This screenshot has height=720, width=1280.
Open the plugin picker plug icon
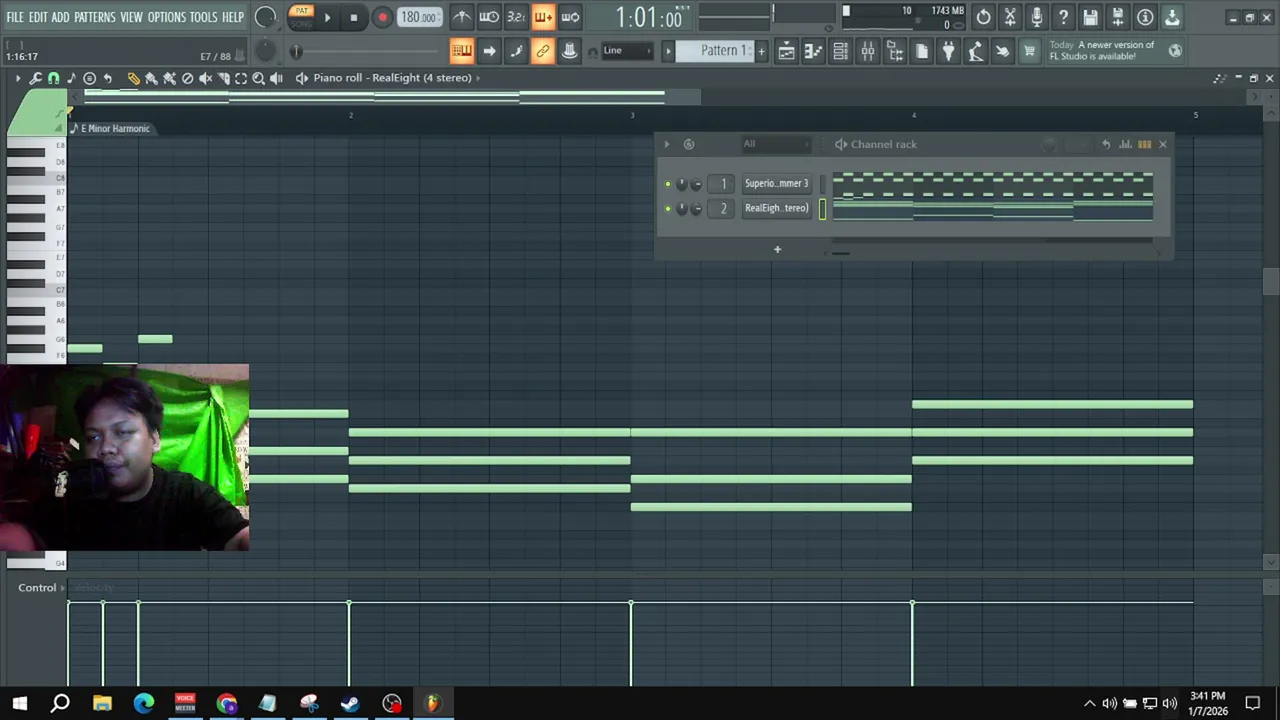[948, 51]
